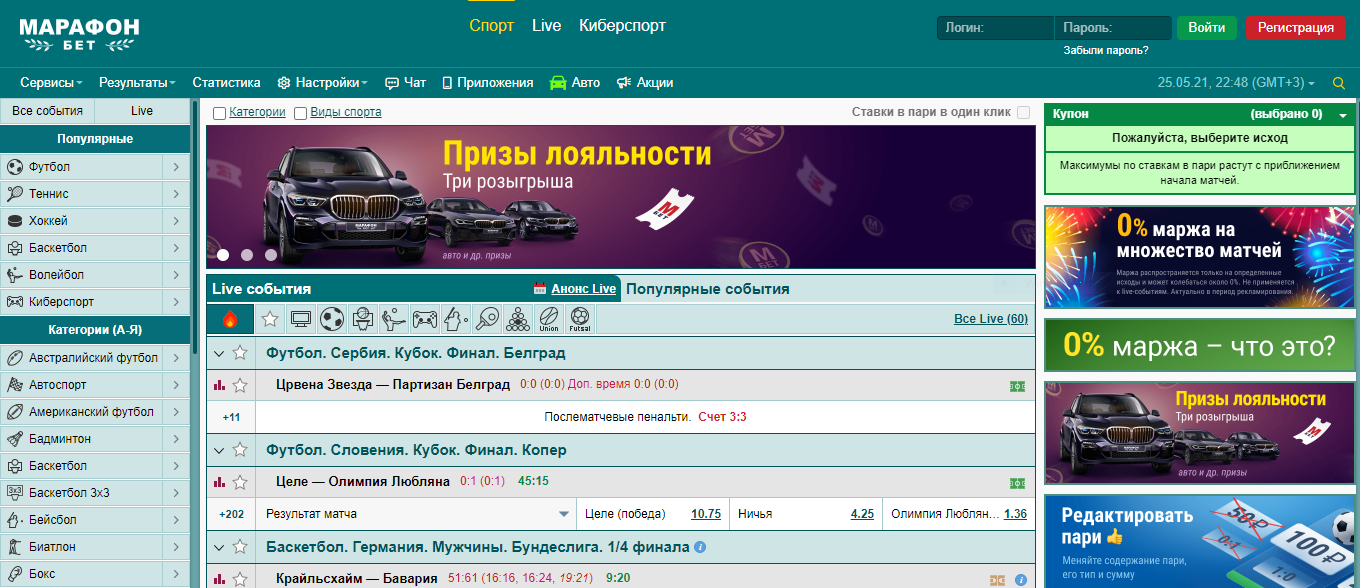Collapse the Купон panel arrow
The height and width of the screenshot is (588, 1360).
(x=1342, y=115)
